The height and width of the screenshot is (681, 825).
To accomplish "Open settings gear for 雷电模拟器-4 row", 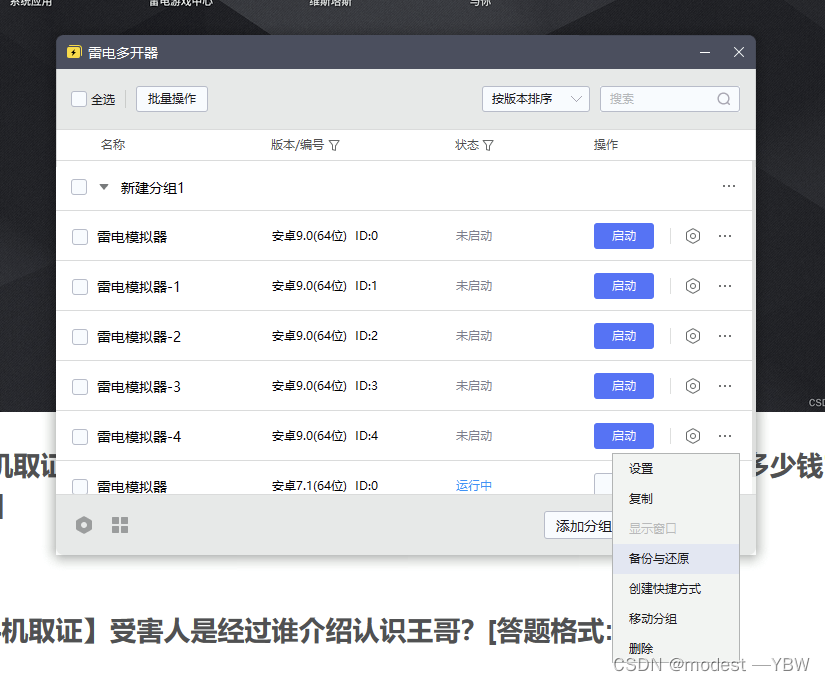I will [x=692, y=436].
